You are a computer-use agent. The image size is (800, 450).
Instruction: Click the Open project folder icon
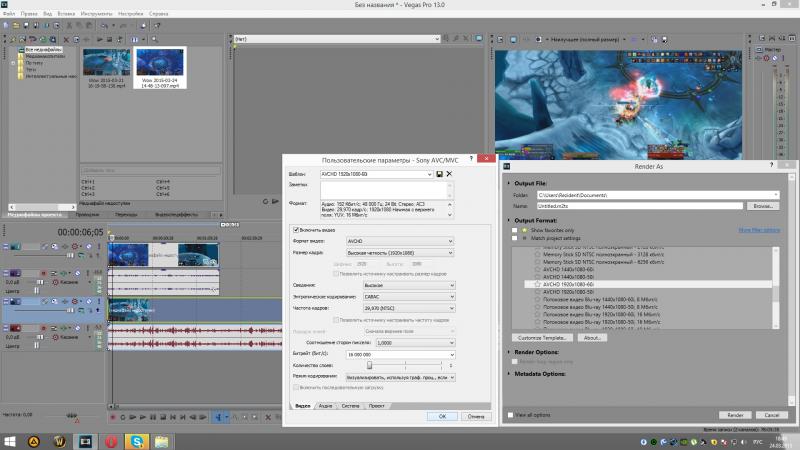(x=16, y=26)
